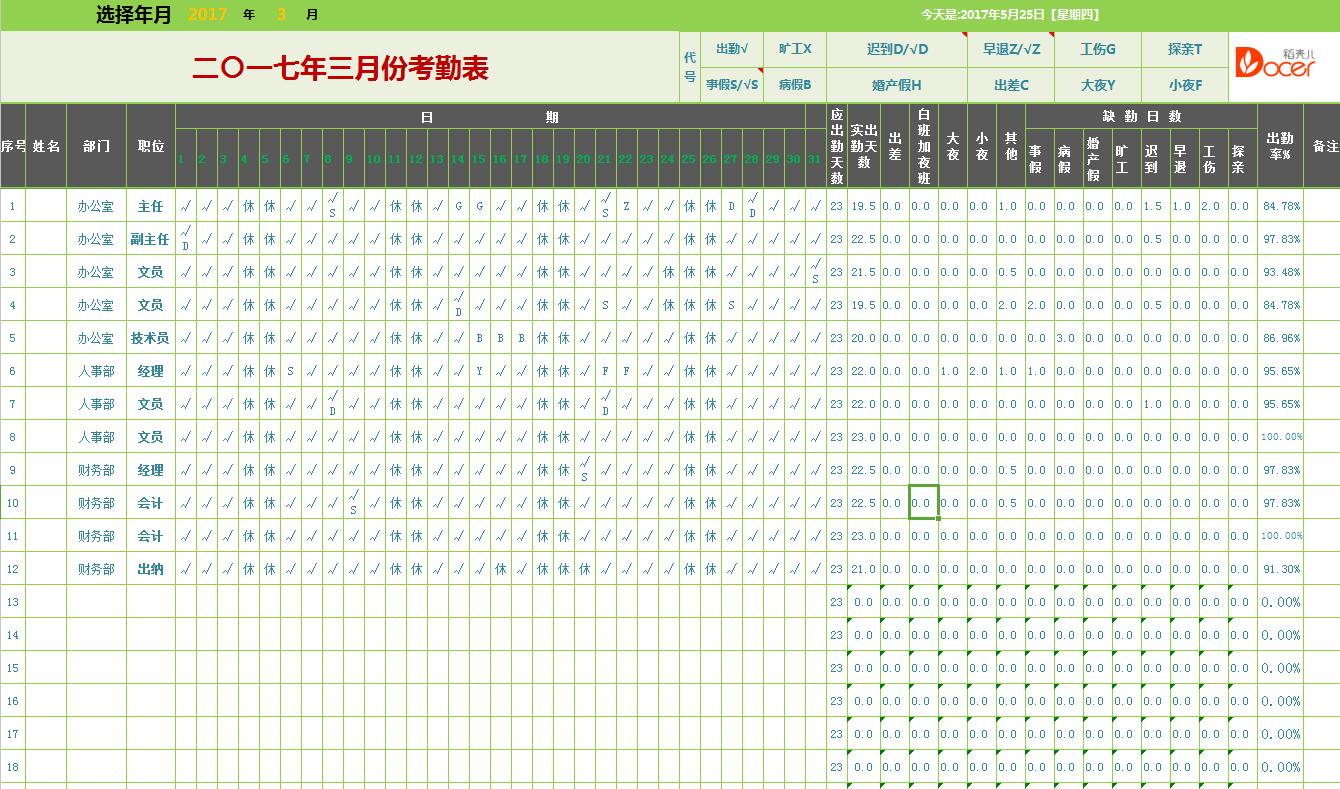Select legend cell 旷工X

pos(795,49)
